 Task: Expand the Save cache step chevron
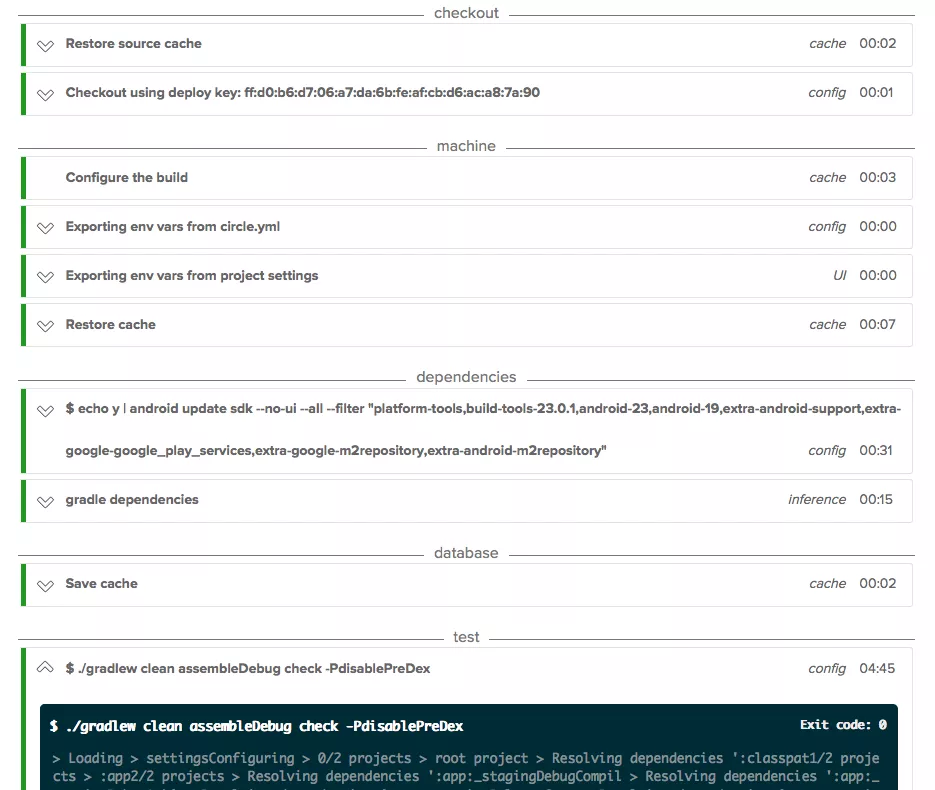pos(45,585)
